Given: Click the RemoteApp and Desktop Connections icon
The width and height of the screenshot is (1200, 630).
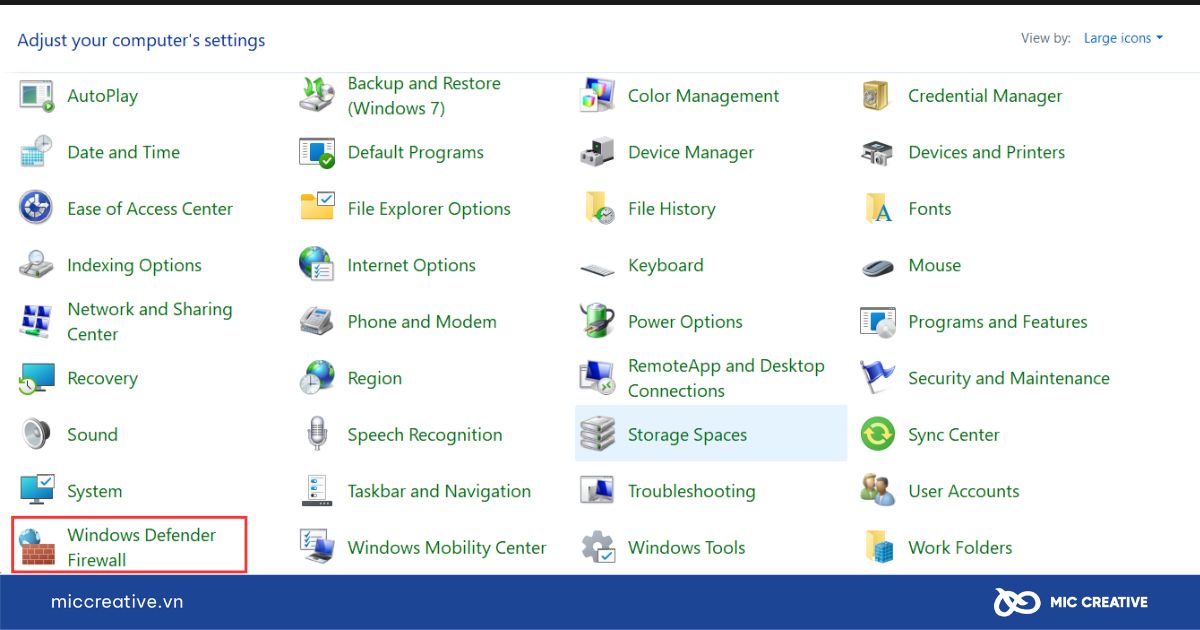Looking at the screenshot, I should pos(597,378).
